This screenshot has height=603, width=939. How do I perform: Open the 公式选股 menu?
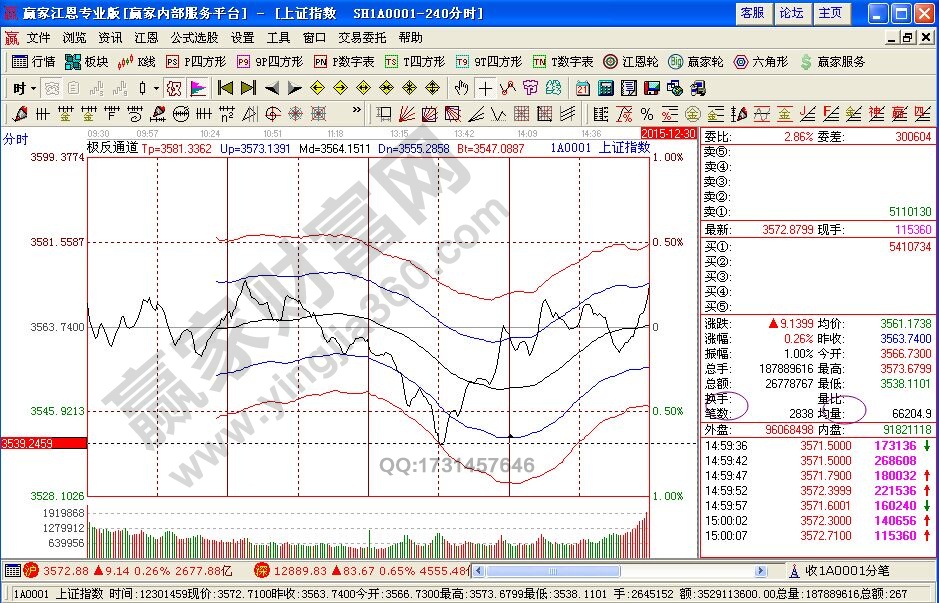pyautogui.click(x=193, y=37)
